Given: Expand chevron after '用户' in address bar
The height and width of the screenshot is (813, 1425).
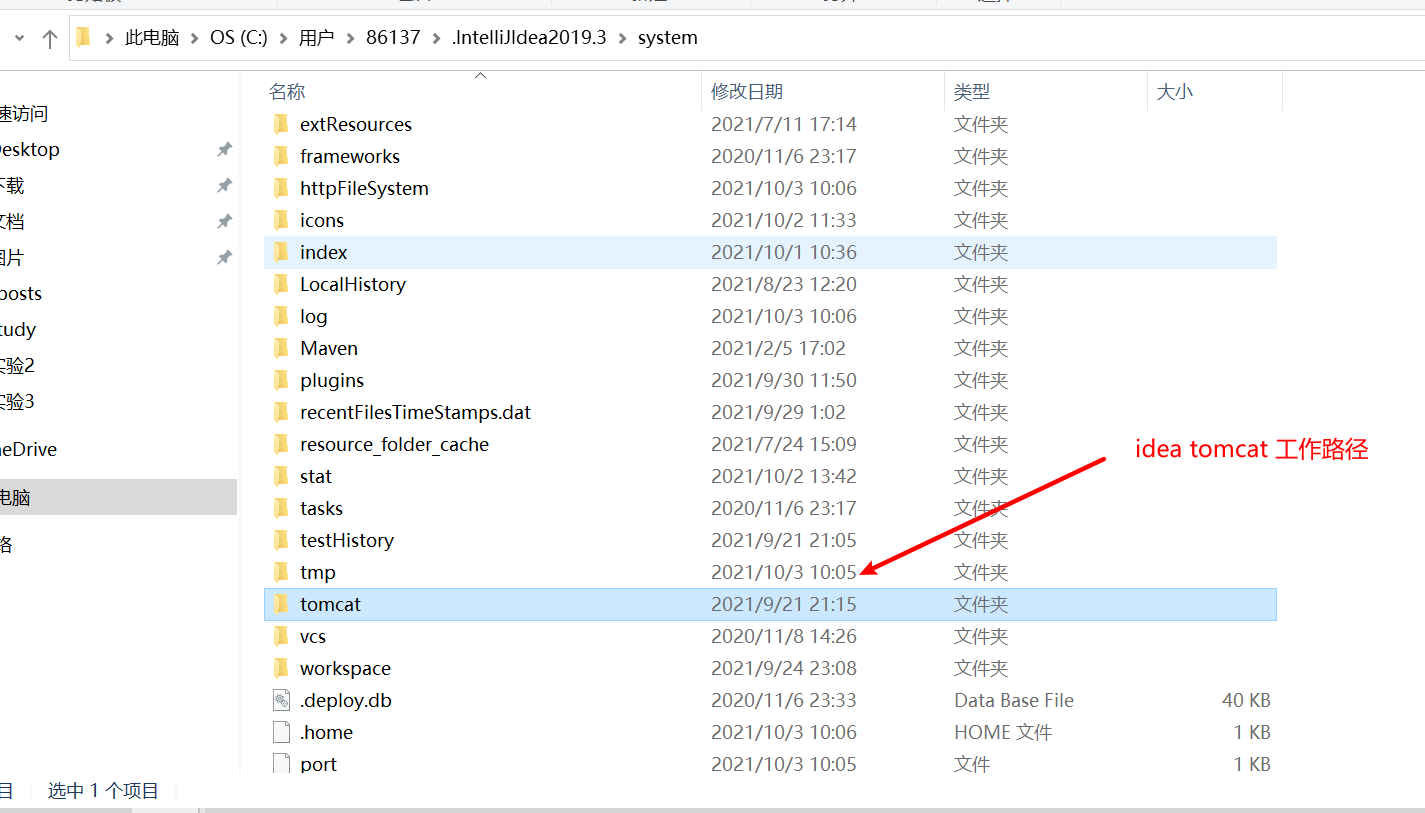Looking at the screenshot, I should tap(350, 38).
